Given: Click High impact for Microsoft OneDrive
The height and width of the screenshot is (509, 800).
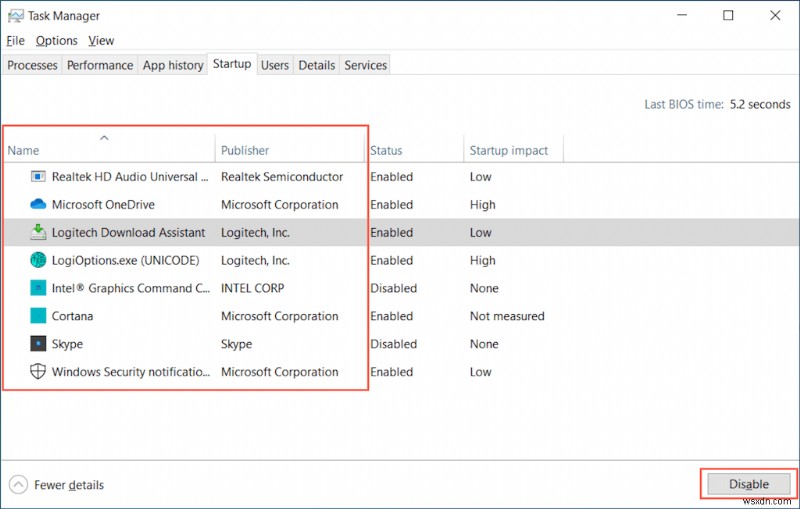Looking at the screenshot, I should 483,205.
